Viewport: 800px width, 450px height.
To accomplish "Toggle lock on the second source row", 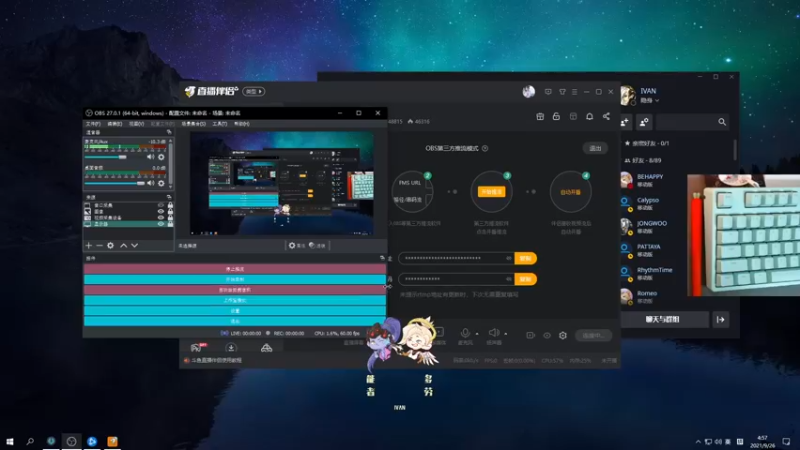I will tap(170, 211).
